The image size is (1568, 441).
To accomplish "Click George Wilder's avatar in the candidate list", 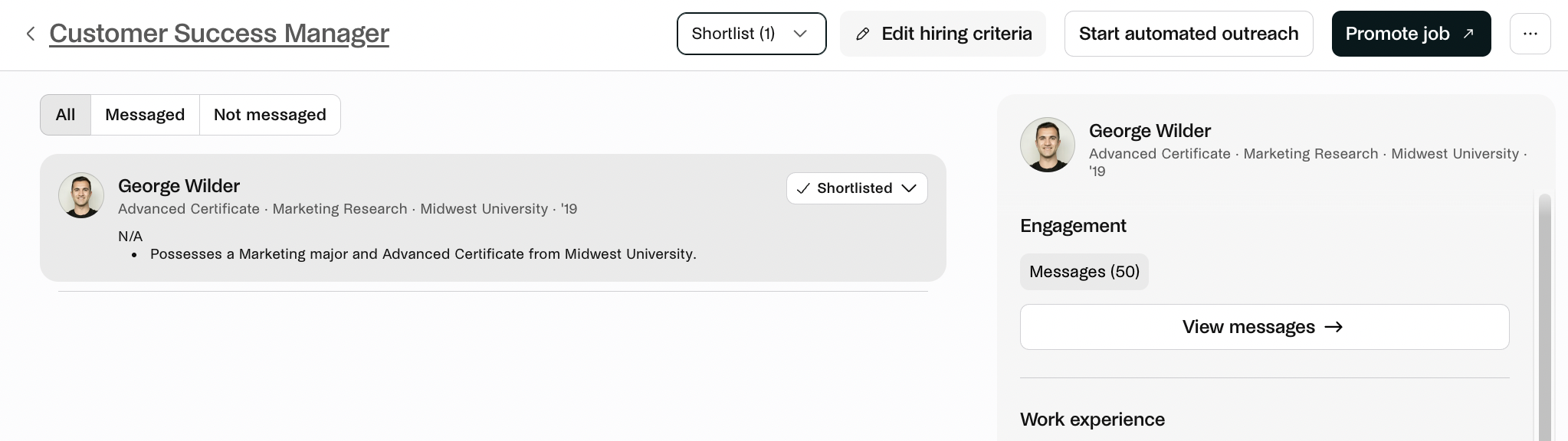I will 81,195.
